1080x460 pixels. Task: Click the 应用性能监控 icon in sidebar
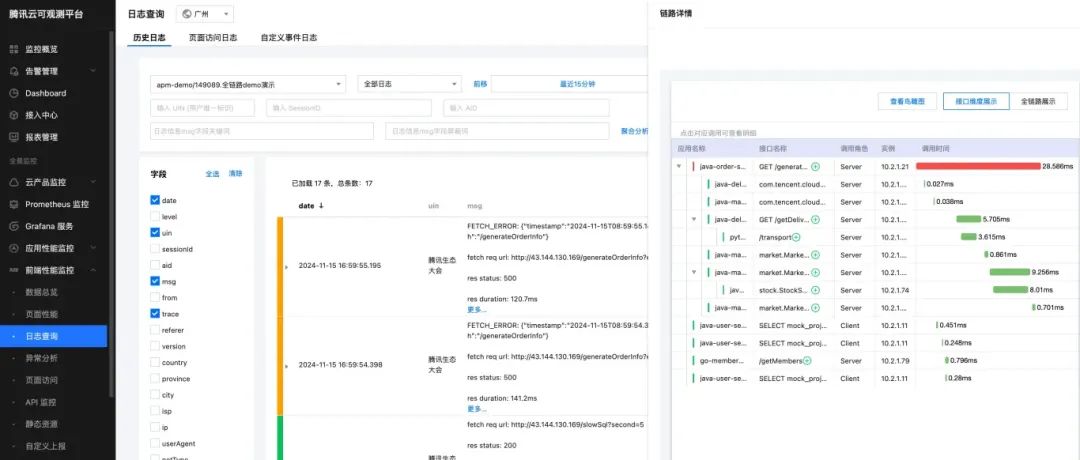tap(14, 248)
